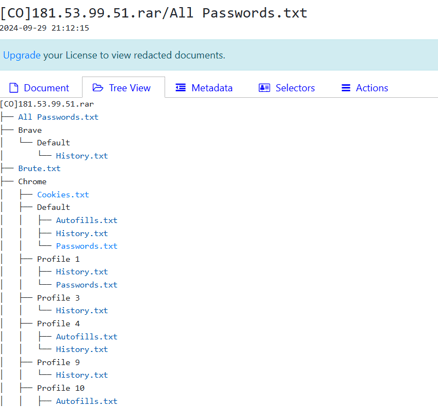Open the Selectors tab
Screen dimensions: 438x411
(287, 88)
